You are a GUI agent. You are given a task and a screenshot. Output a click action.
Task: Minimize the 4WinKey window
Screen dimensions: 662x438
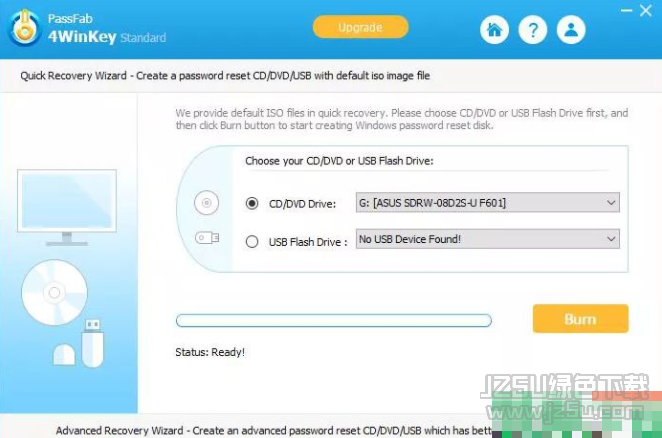tap(627, 10)
